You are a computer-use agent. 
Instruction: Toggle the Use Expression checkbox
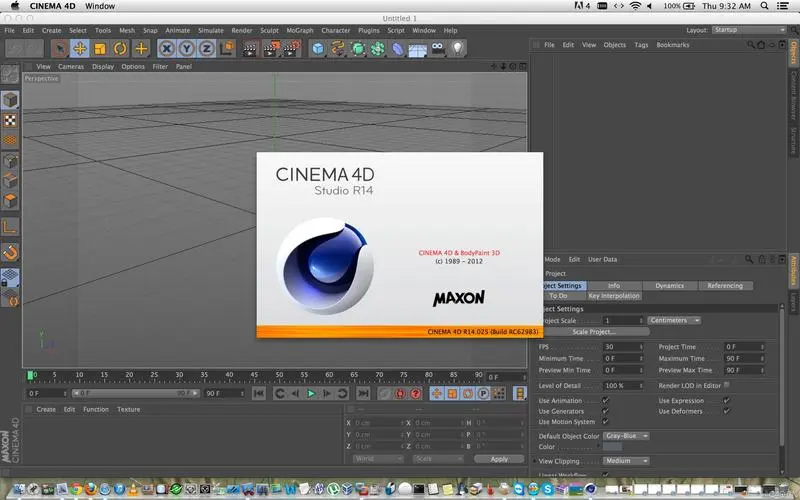726,400
